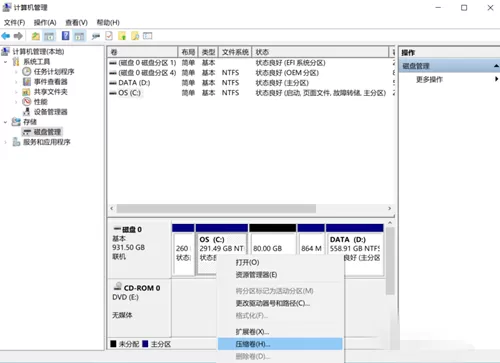Toggle the show/hide action pane icon
500x363 pixels.
(79, 36)
